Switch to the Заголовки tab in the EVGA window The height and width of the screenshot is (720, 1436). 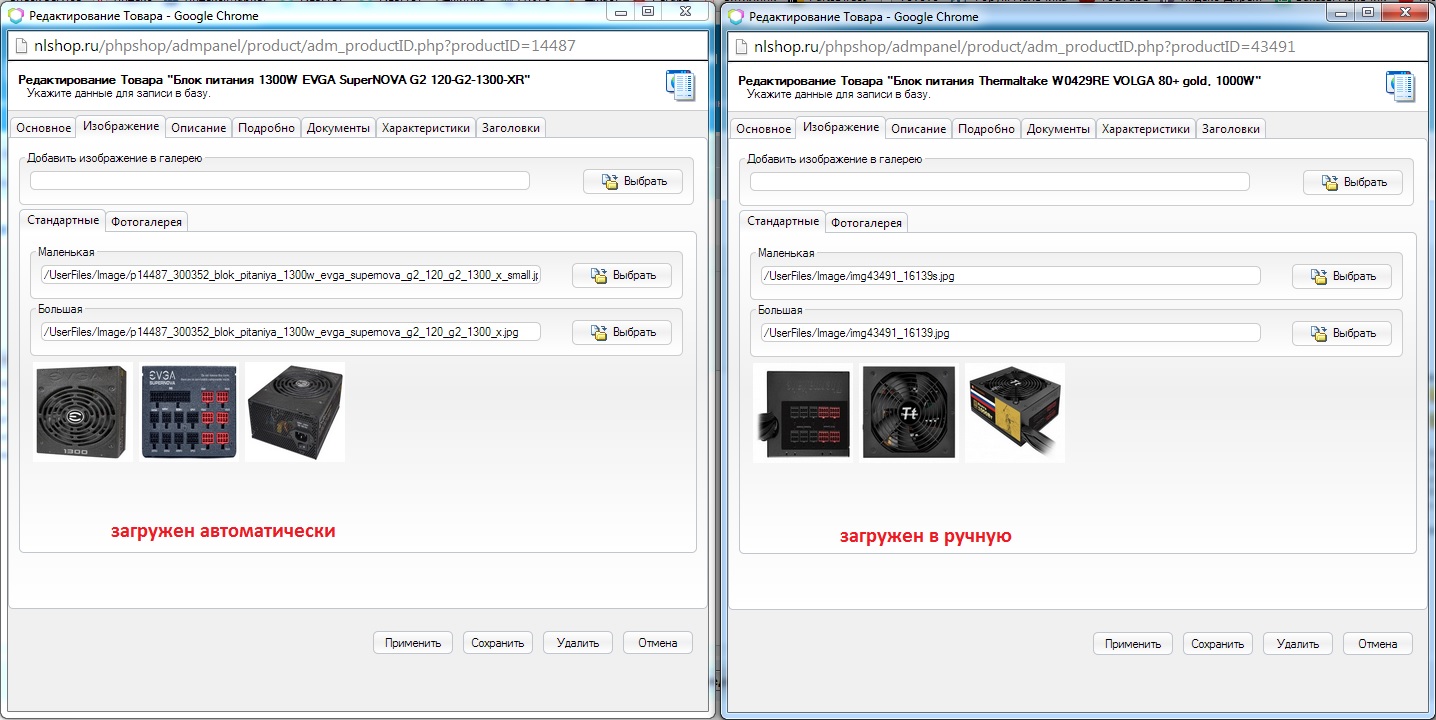(x=511, y=128)
